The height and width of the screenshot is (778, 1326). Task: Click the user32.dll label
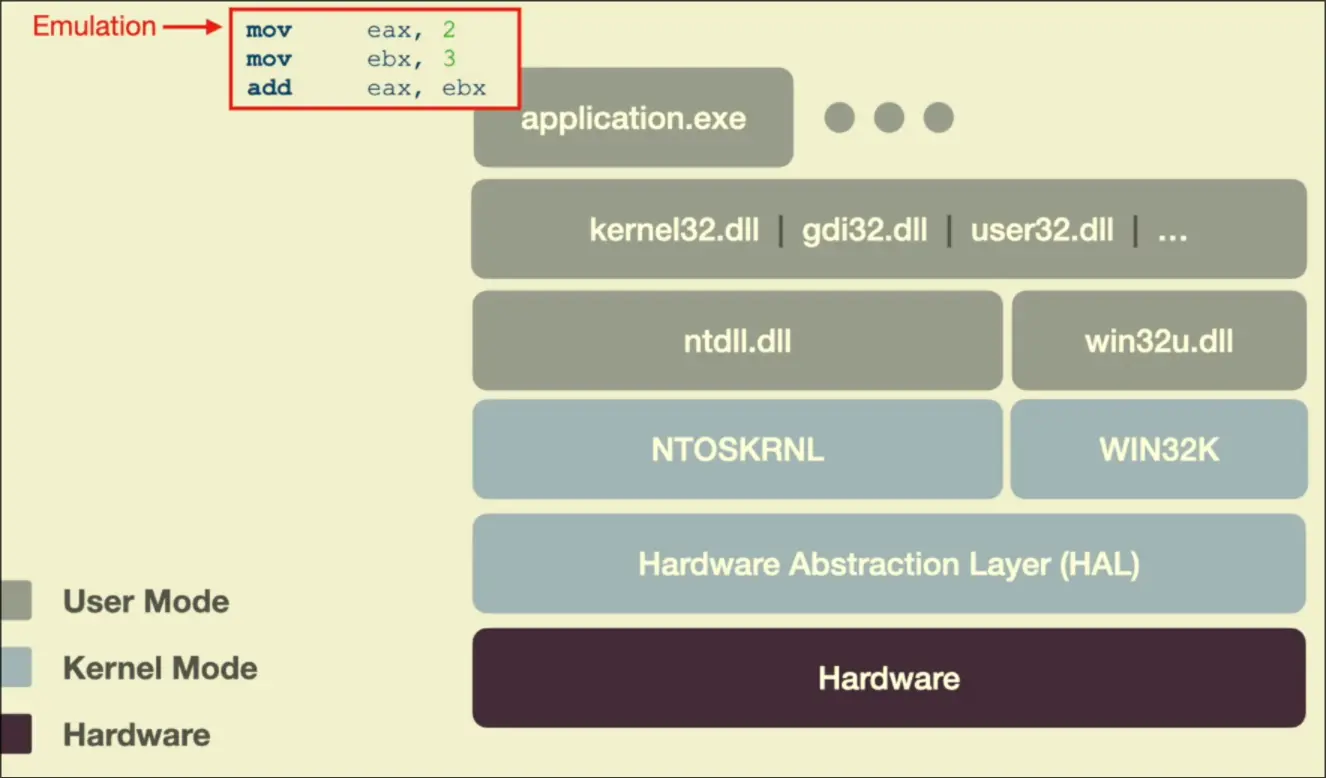1041,230
